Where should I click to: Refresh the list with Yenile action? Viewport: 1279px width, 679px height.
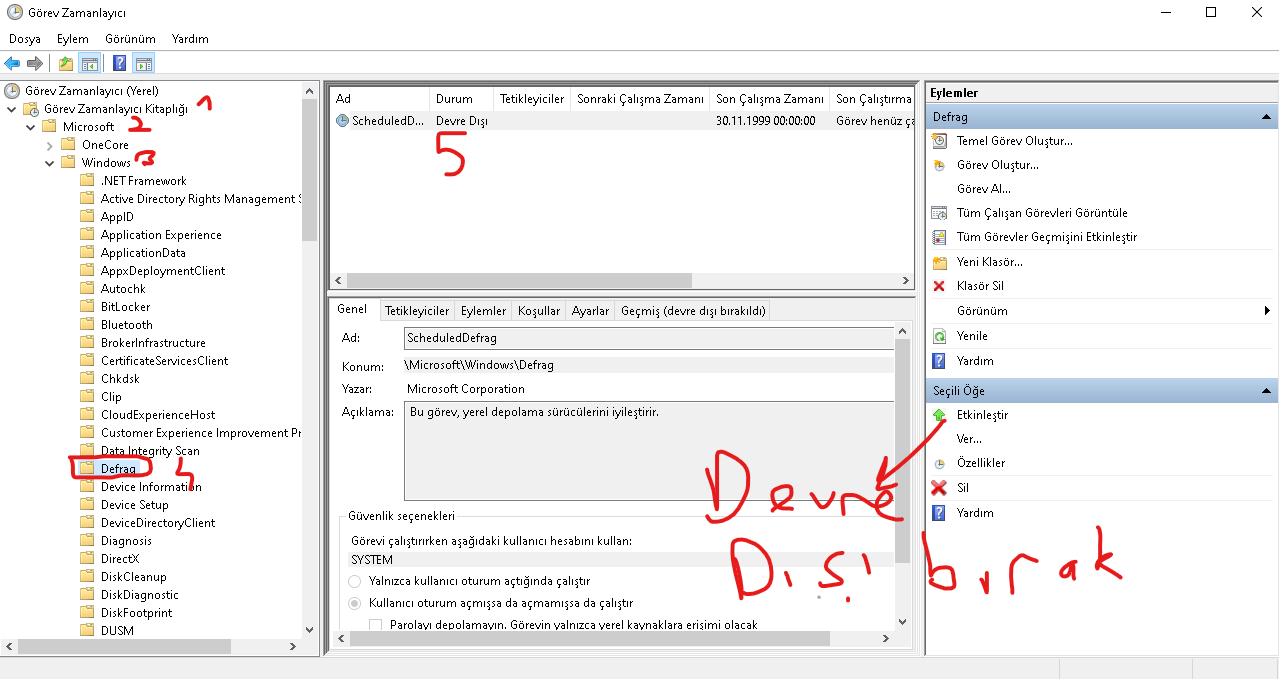tap(972, 336)
